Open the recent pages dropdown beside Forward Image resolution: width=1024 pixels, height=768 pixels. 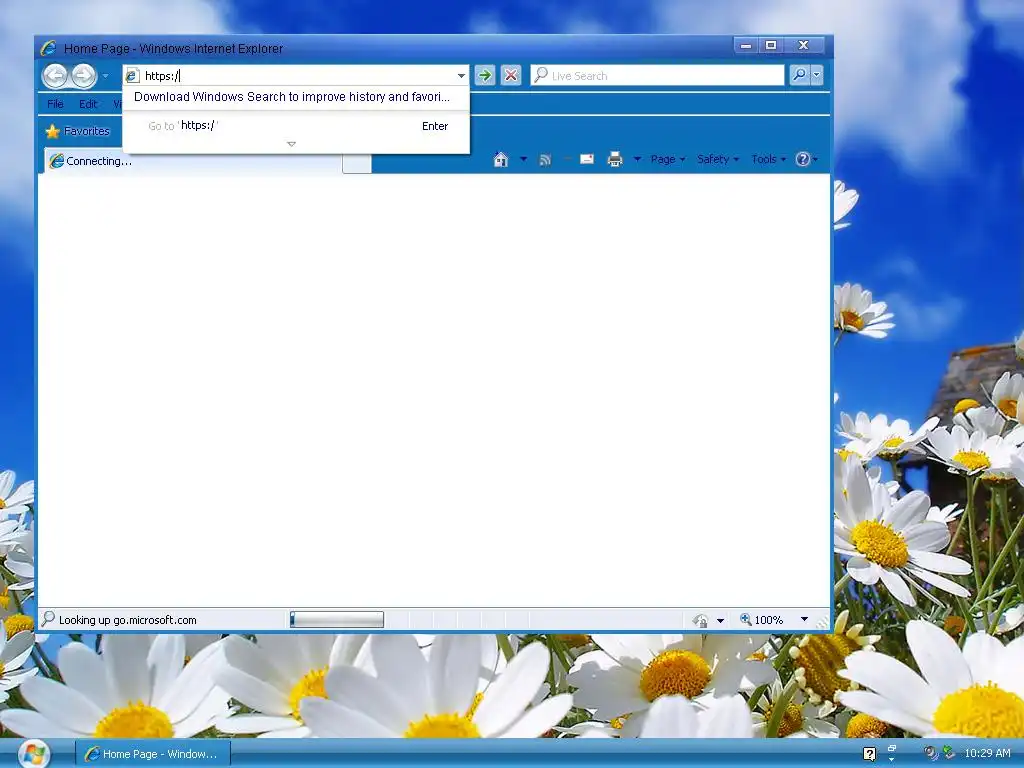(x=105, y=76)
